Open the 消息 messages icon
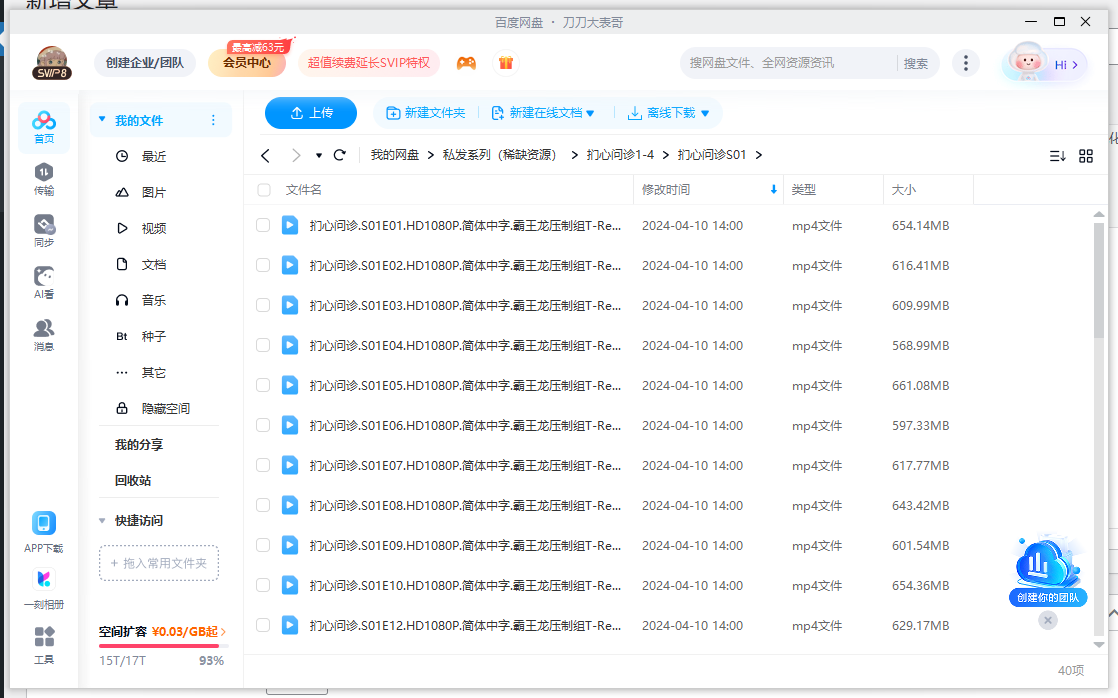 tap(43, 335)
